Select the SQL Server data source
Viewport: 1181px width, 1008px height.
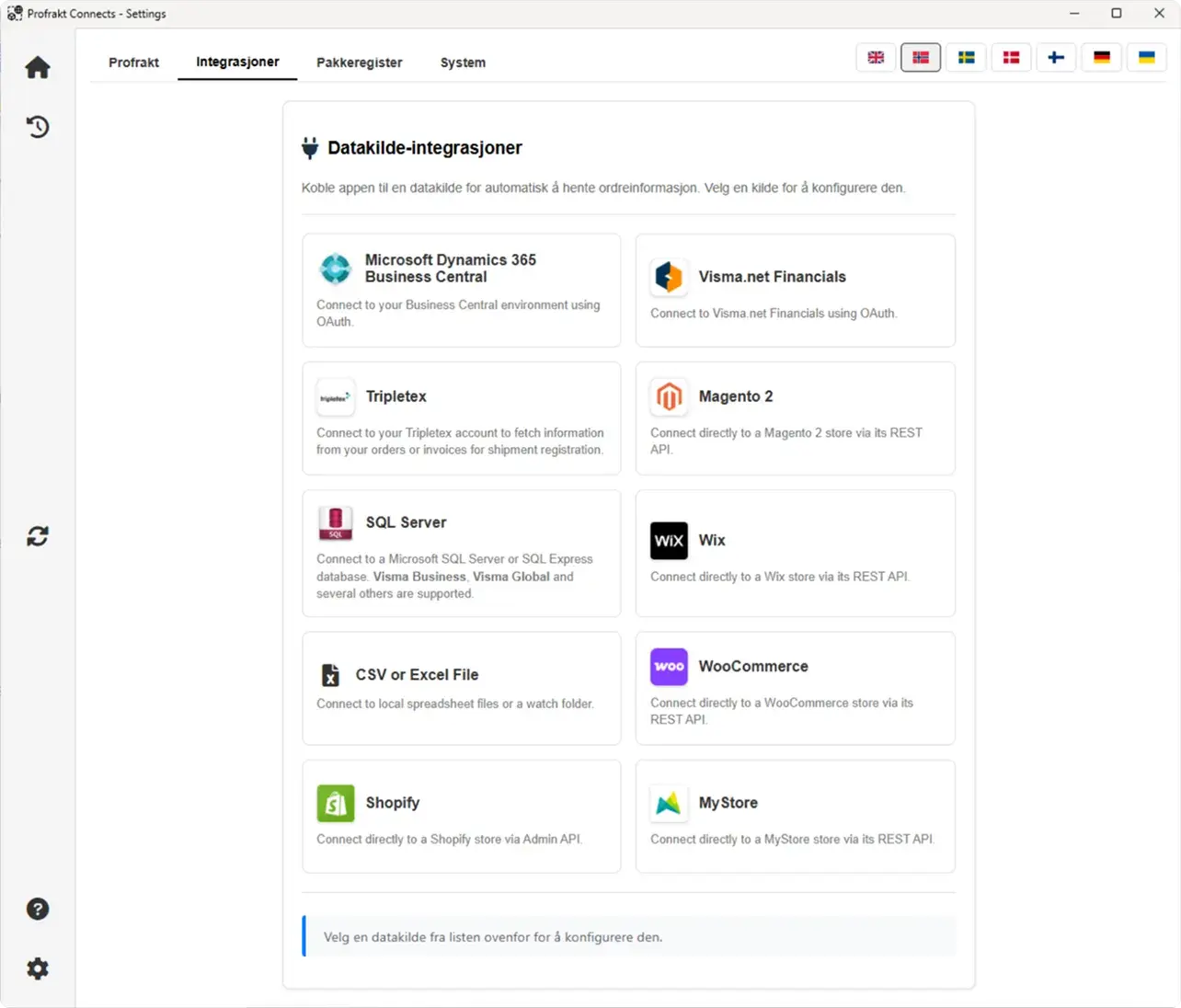461,553
